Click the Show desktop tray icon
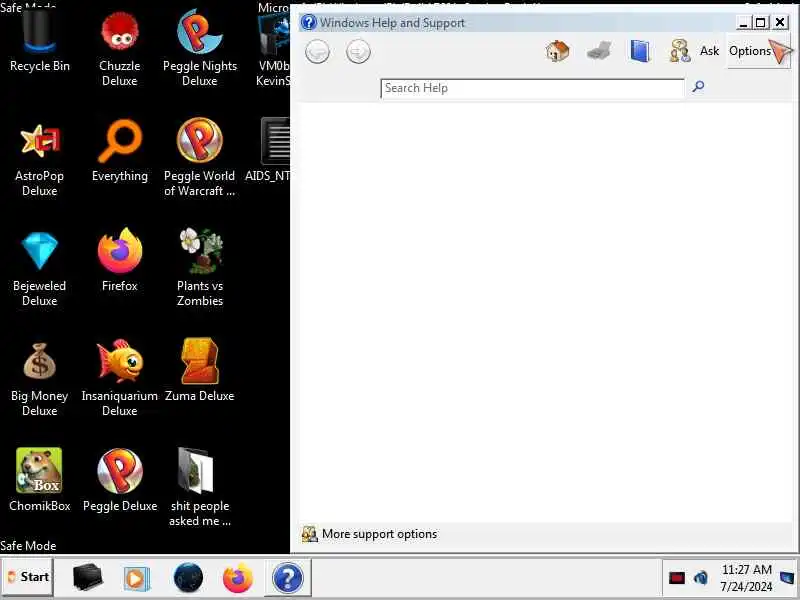Image resolution: width=800 pixels, height=600 pixels. point(787,578)
